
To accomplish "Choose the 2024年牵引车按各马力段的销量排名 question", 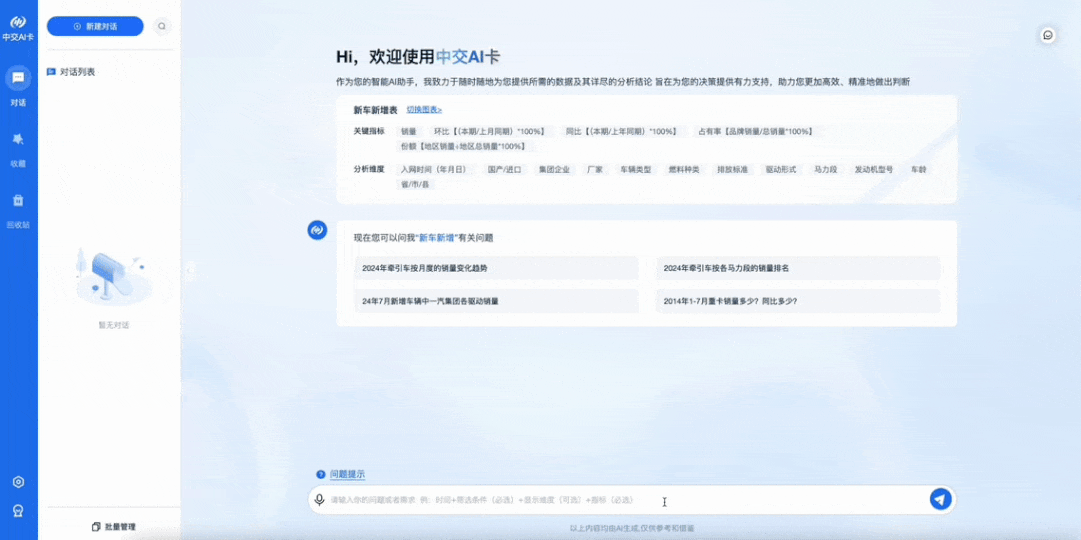I will coord(798,268).
